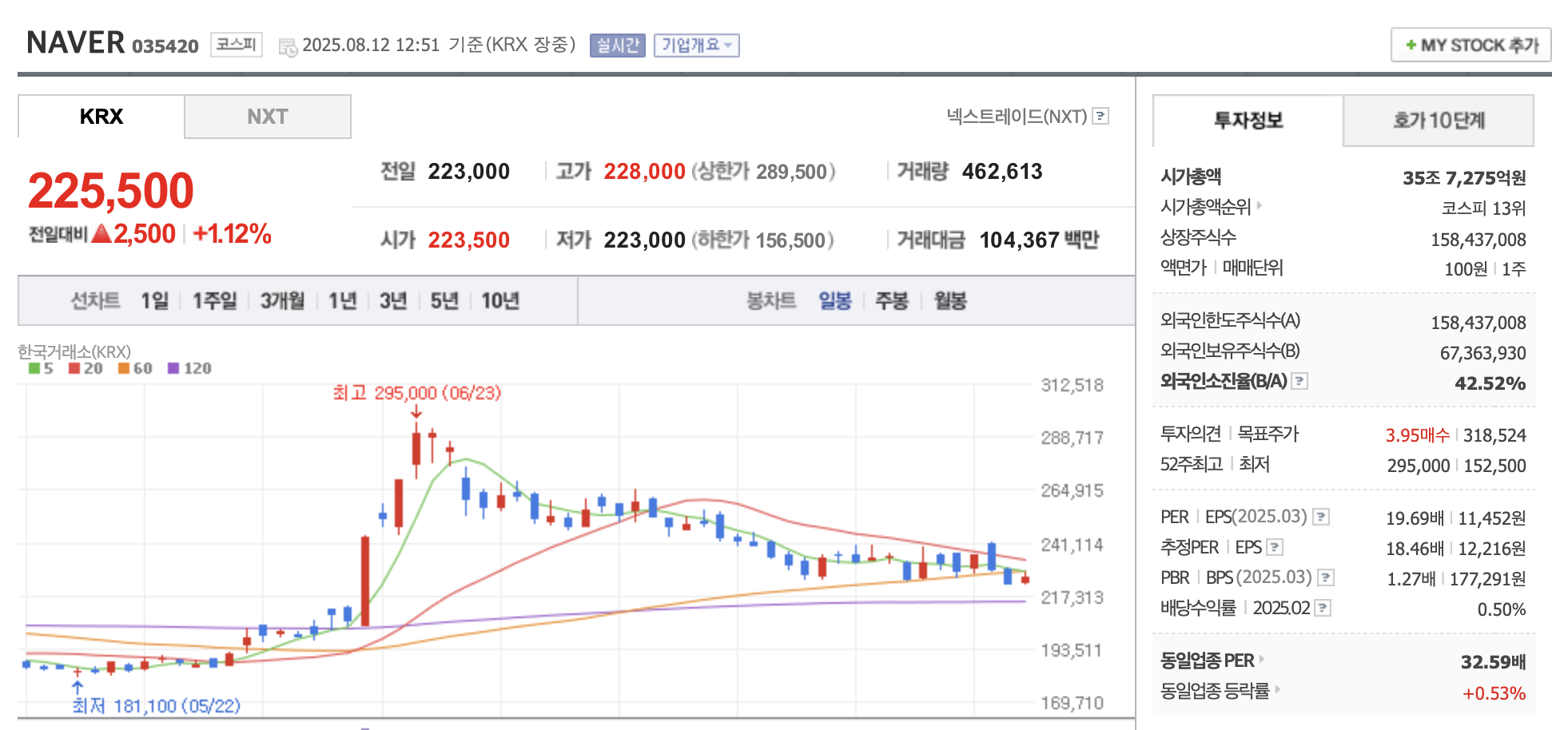Show the 3년 line chart
This screenshot has height=730, width=1568.
click(x=393, y=301)
